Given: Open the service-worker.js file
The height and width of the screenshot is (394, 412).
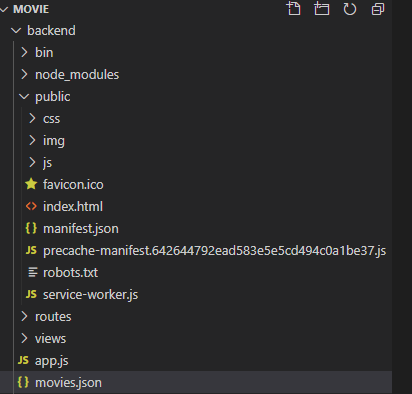Looking at the screenshot, I should 90,295.
